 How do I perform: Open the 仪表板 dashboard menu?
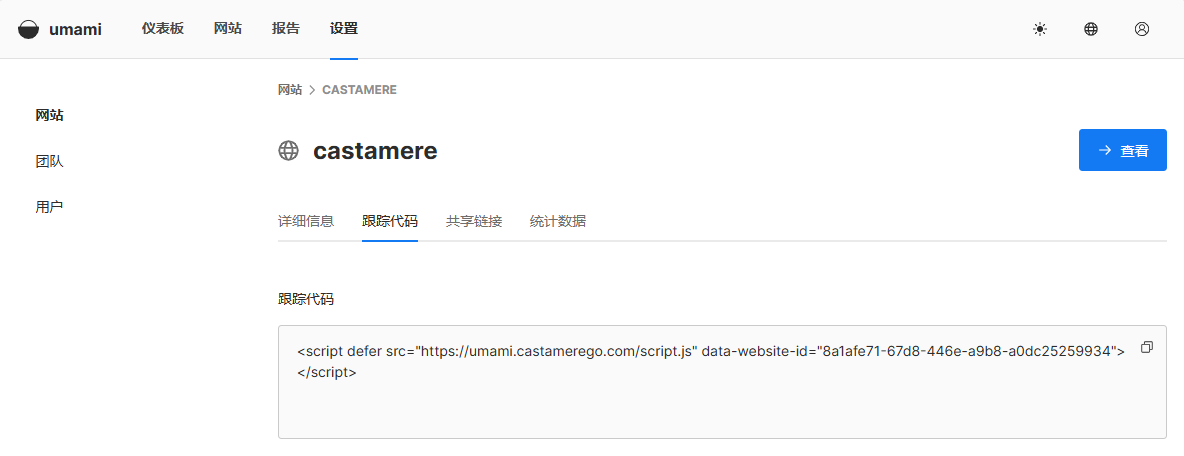coord(162,29)
